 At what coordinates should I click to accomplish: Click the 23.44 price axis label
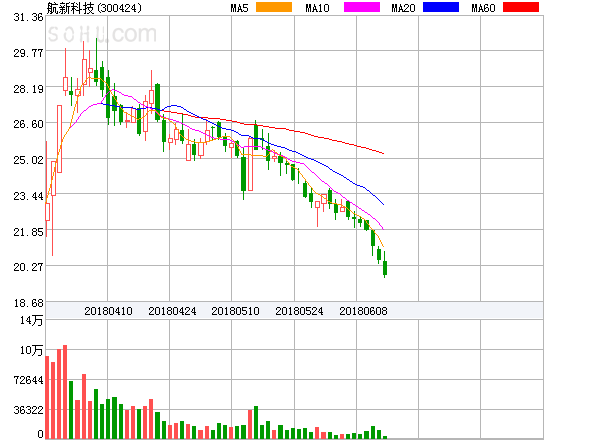[28, 196]
